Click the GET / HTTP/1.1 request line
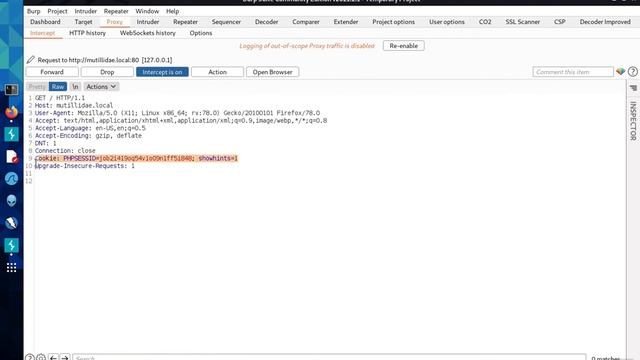 coord(60,98)
